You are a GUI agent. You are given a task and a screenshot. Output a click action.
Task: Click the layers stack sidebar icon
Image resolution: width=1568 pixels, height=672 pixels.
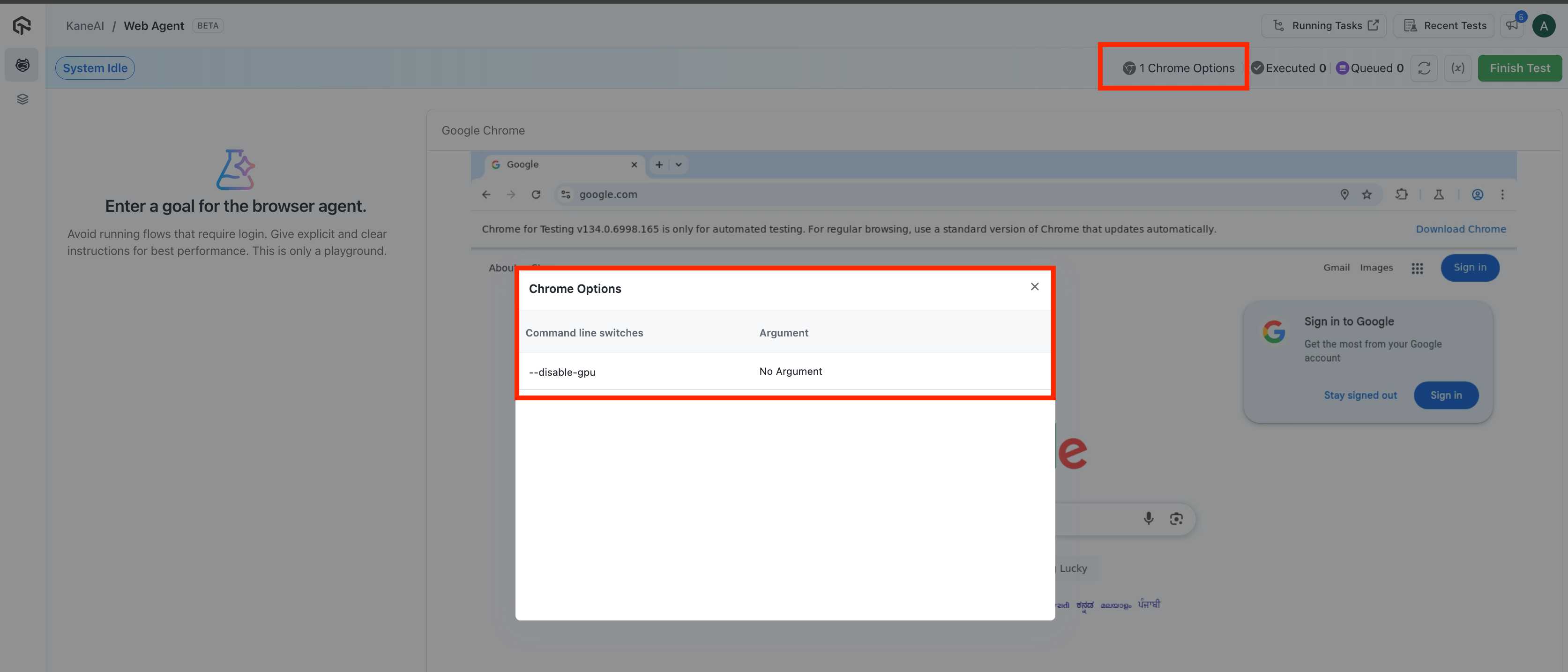point(22,99)
